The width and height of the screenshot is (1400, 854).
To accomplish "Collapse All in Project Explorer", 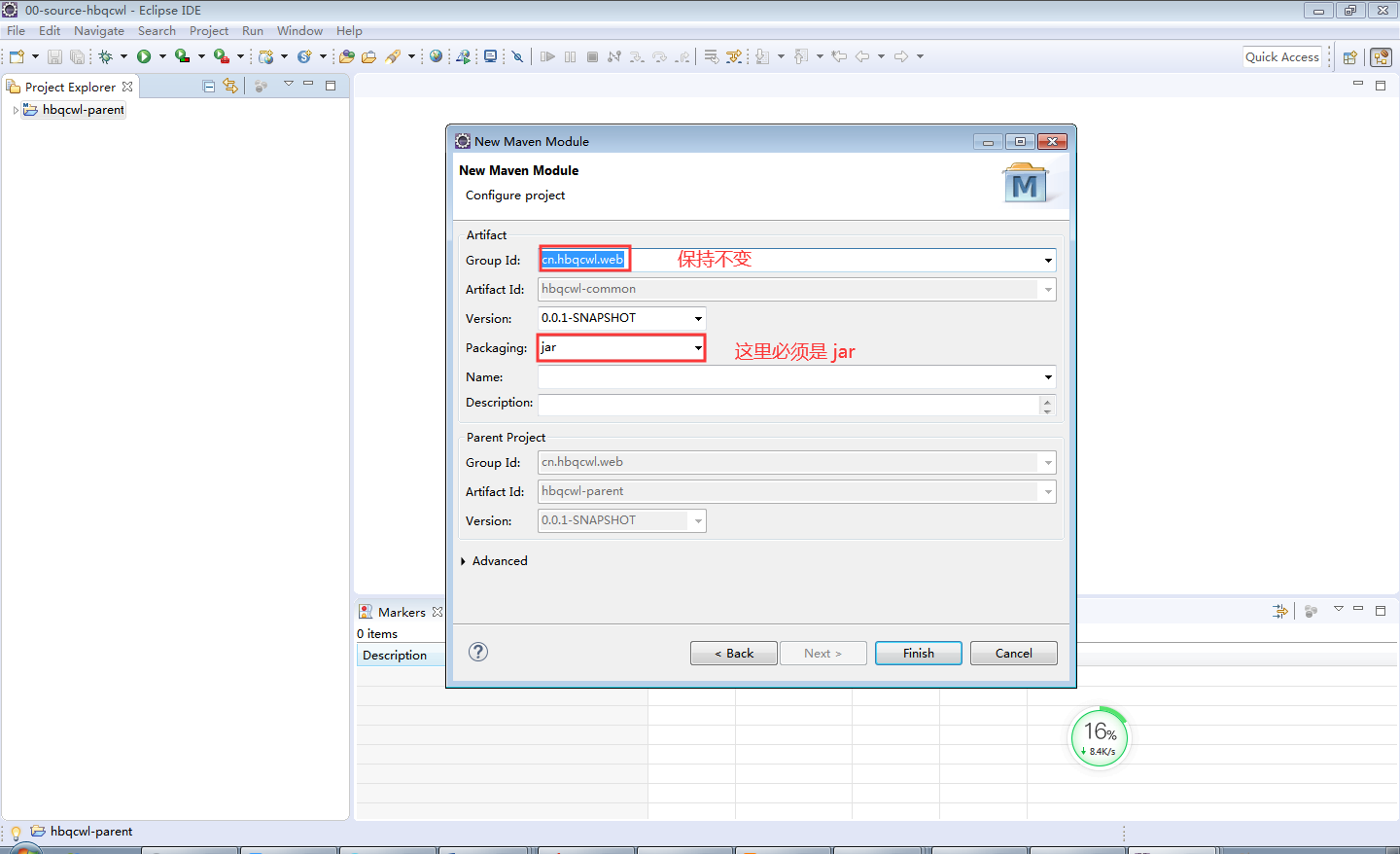I will pos(208,86).
